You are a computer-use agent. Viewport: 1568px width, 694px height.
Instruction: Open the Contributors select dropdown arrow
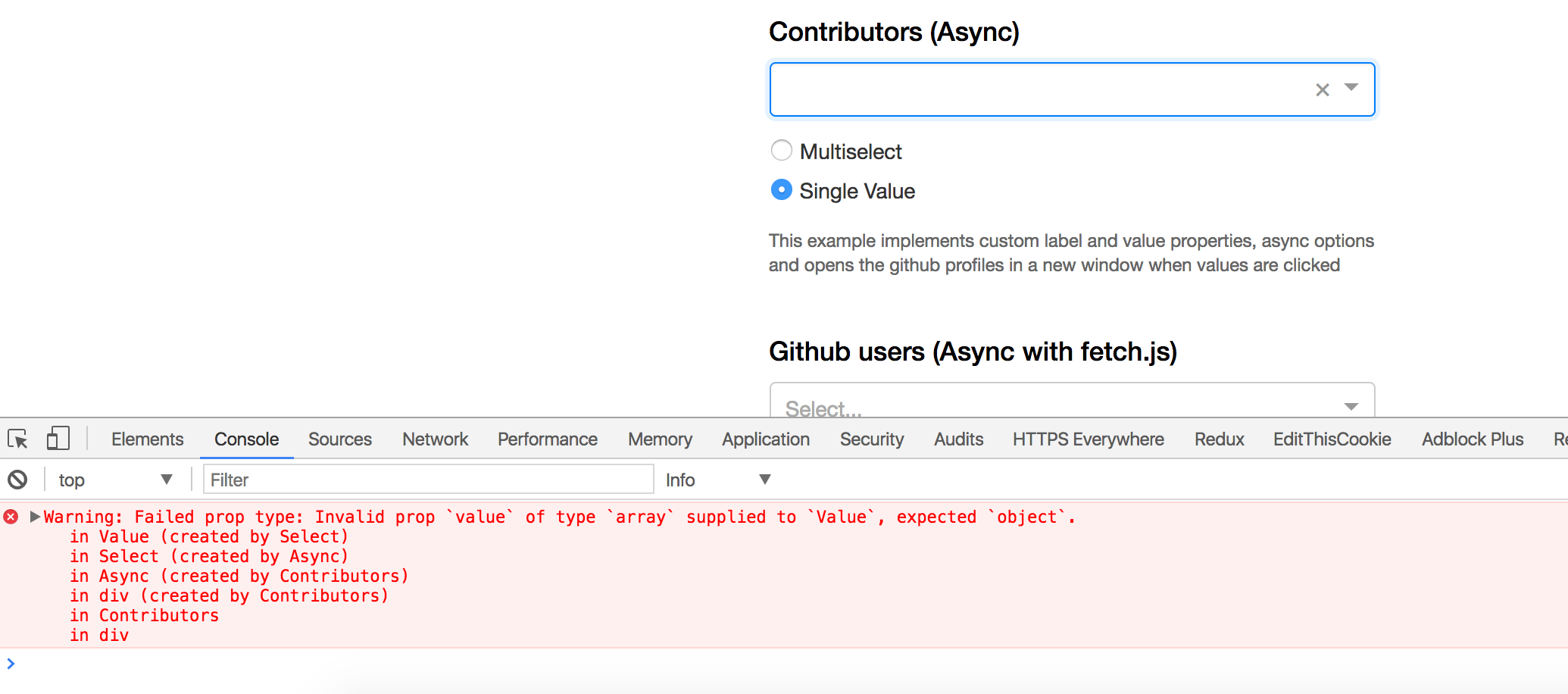[x=1351, y=88]
